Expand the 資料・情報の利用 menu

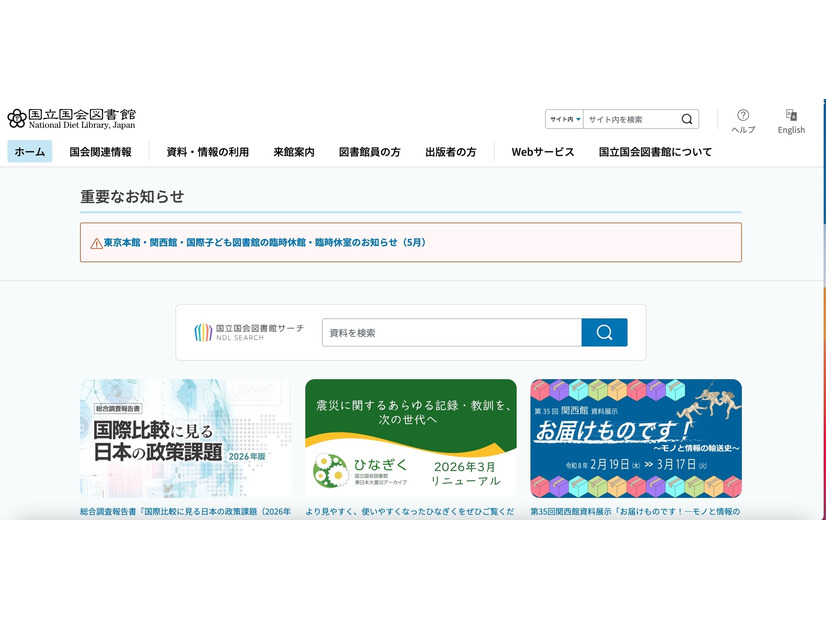pyautogui.click(x=207, y=152)
